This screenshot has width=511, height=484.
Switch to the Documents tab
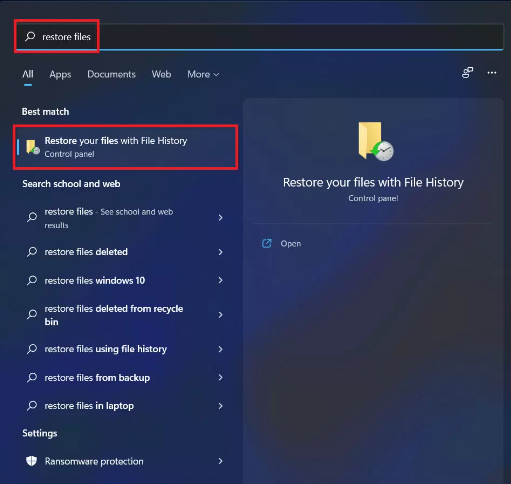point(111,74)
